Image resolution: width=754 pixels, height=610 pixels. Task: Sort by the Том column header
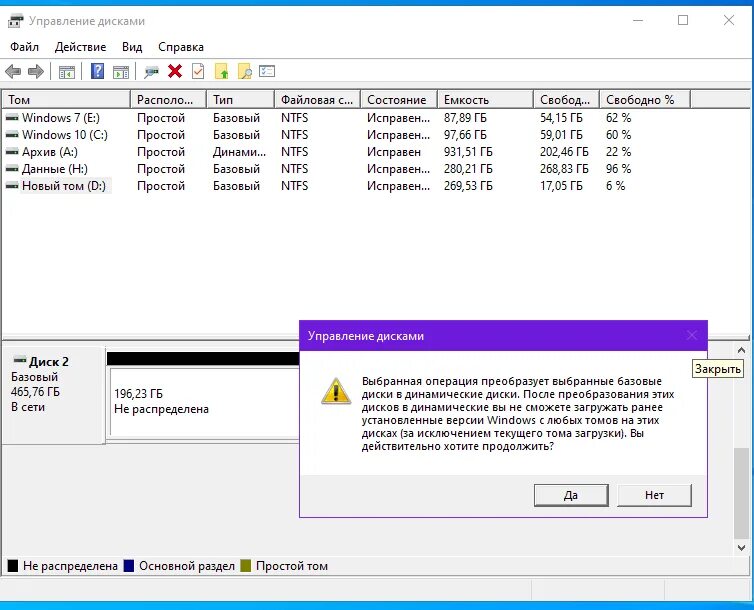point(66,100)
